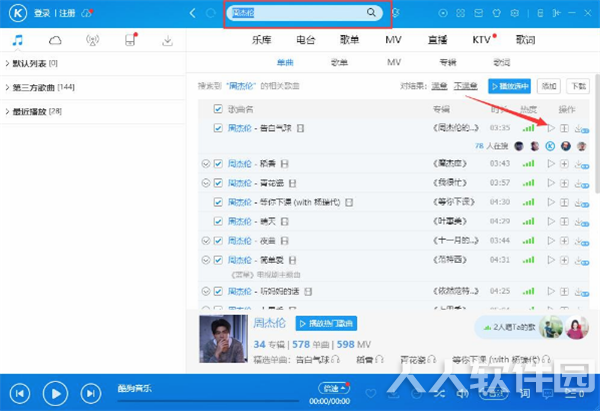
Task: Add 听妈妈的话 row to the list
Action: (x=564, y=292)
